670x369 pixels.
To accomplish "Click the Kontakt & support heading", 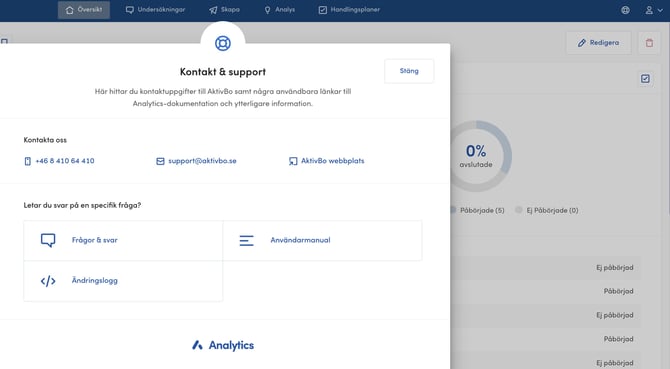I will click(223, 72).
